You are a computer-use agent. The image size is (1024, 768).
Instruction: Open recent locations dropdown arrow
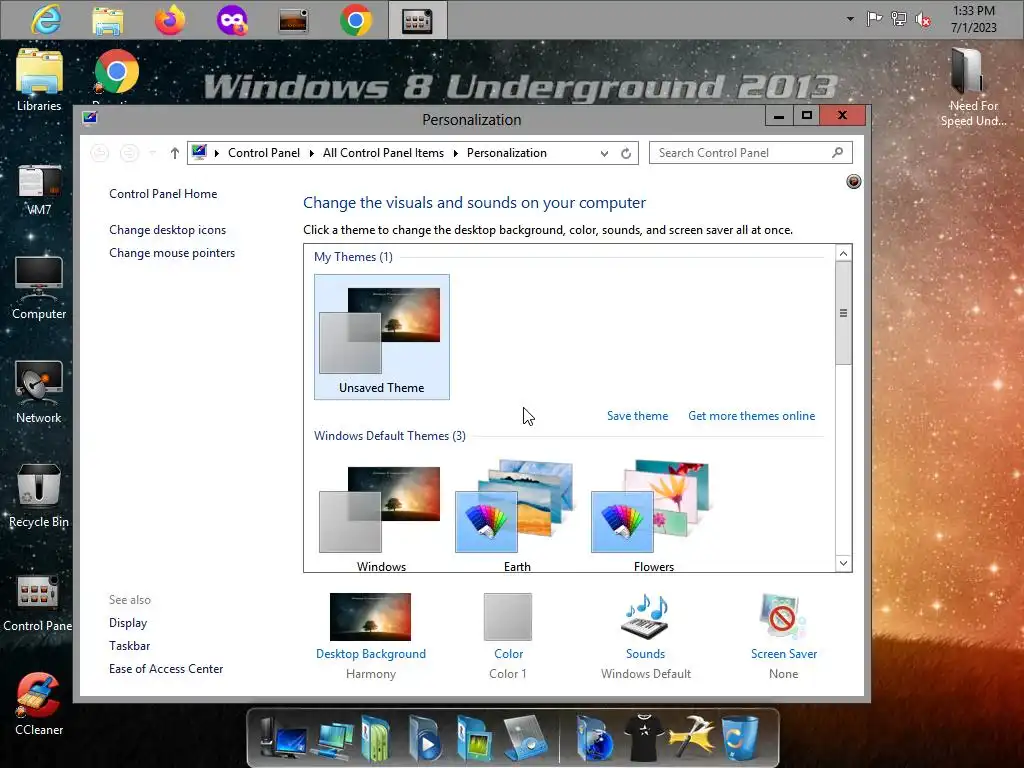tap(152, 153)
